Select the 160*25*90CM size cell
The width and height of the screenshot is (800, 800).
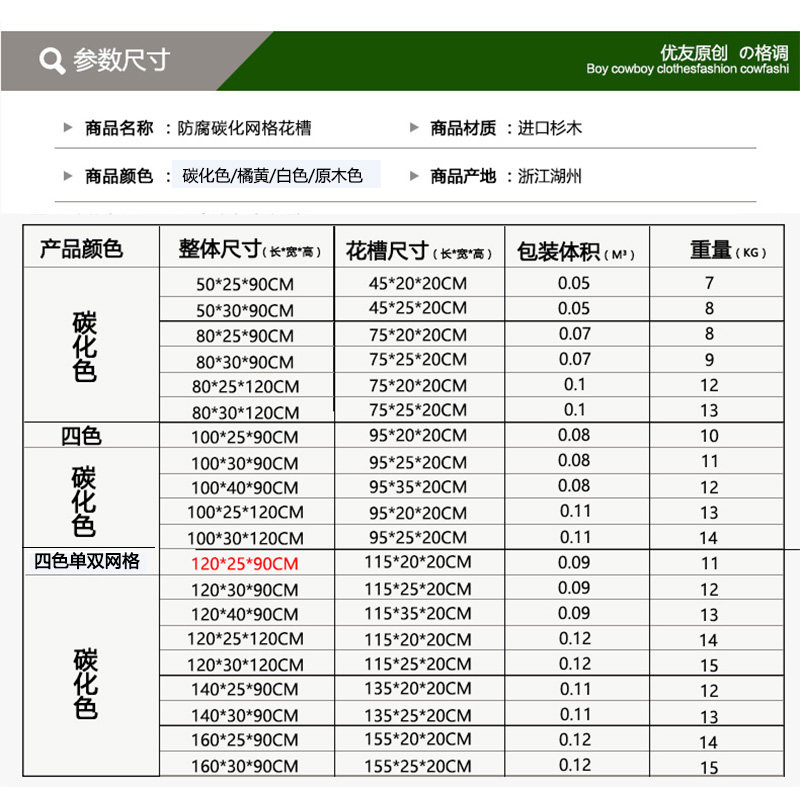coord(245,740)
